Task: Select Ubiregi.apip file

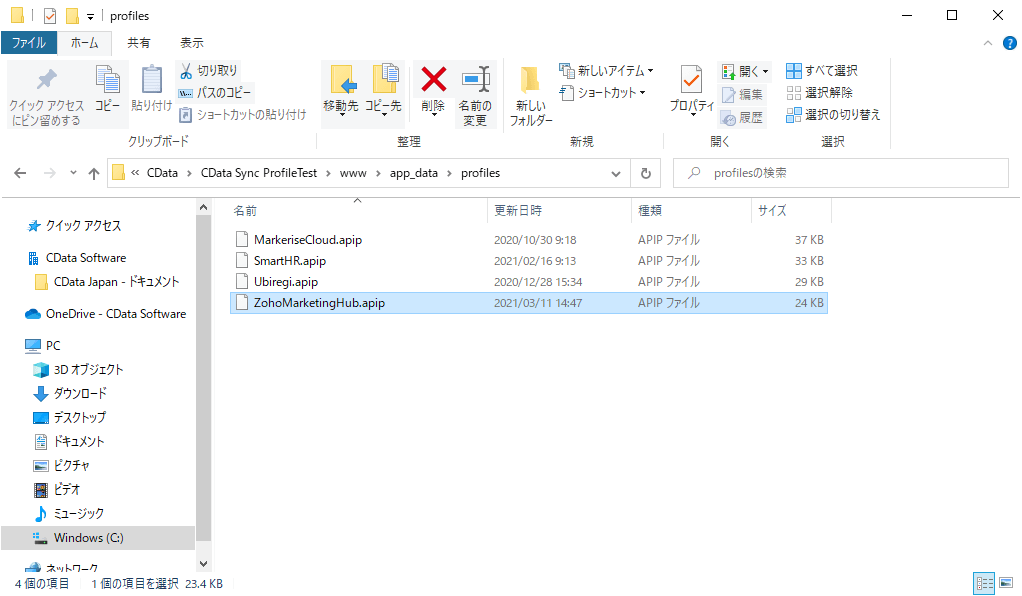Action: [529, 282]
